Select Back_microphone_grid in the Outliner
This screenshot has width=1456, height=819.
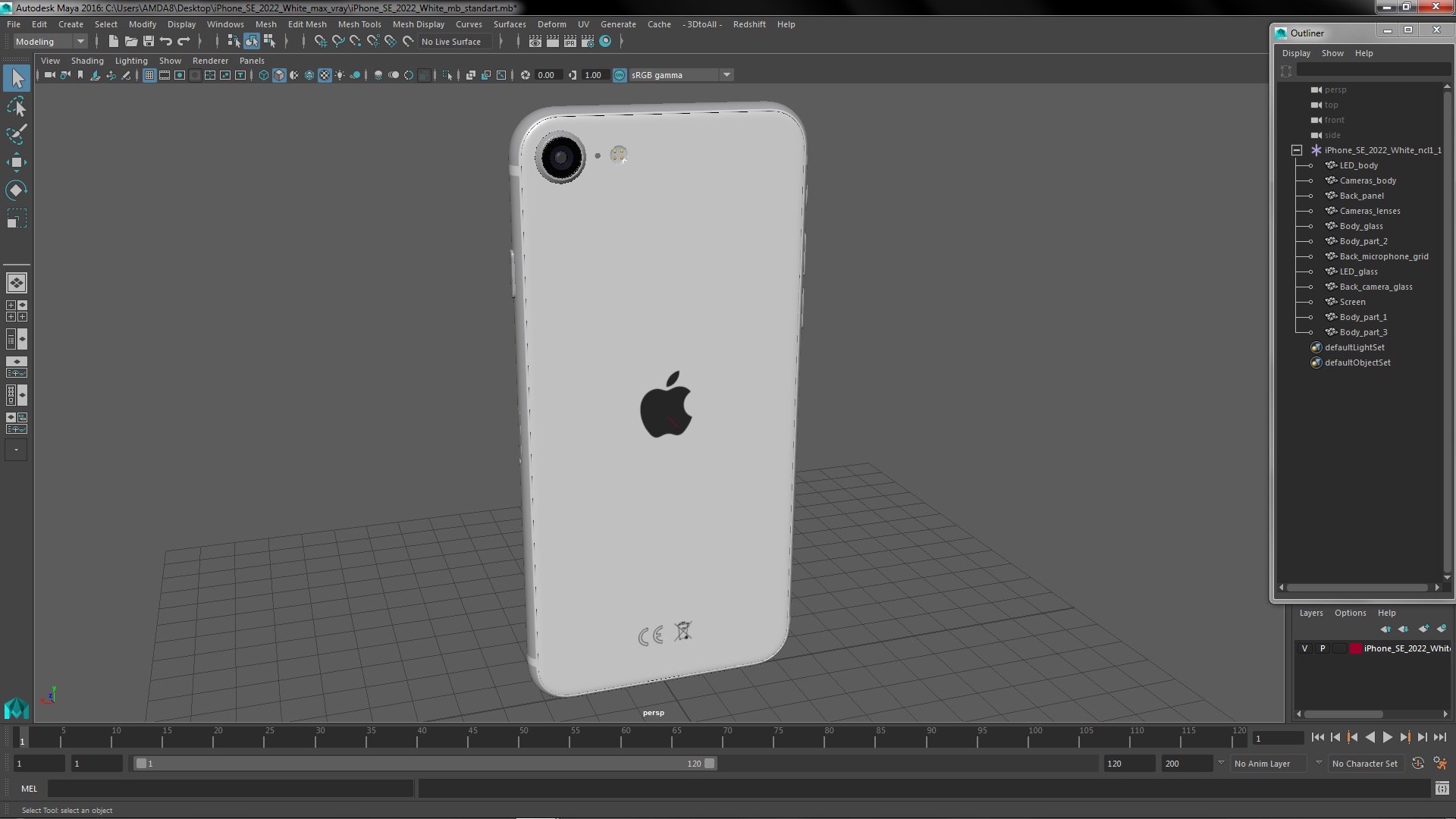[1384, 256]
